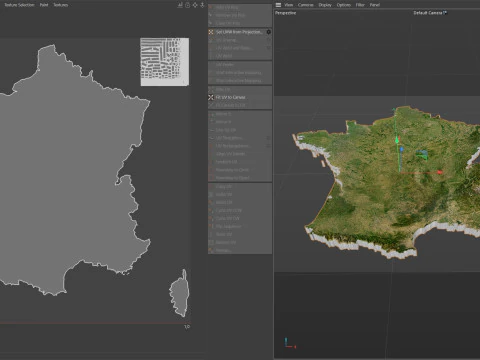Select the Corsica UV island
480x360 pixels.
(x=180, y=293)
